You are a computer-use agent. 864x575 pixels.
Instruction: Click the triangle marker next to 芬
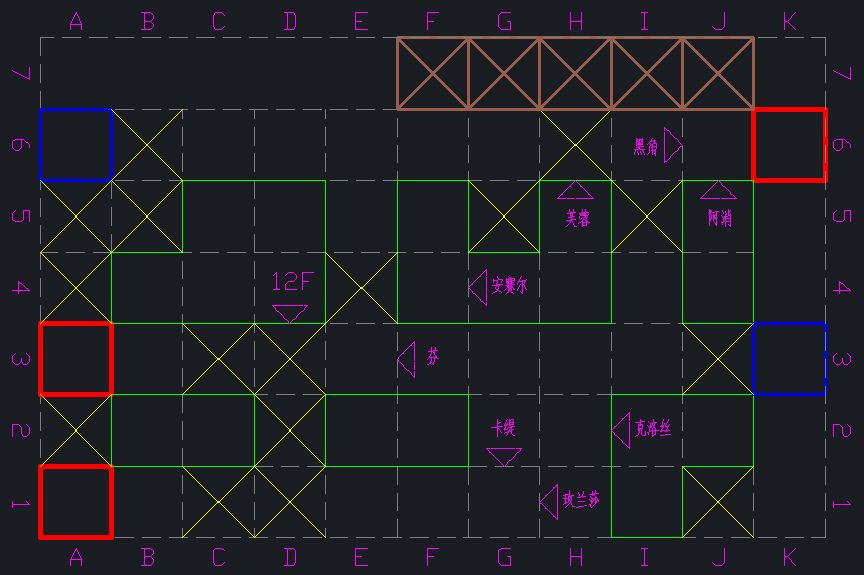[406, 359]
